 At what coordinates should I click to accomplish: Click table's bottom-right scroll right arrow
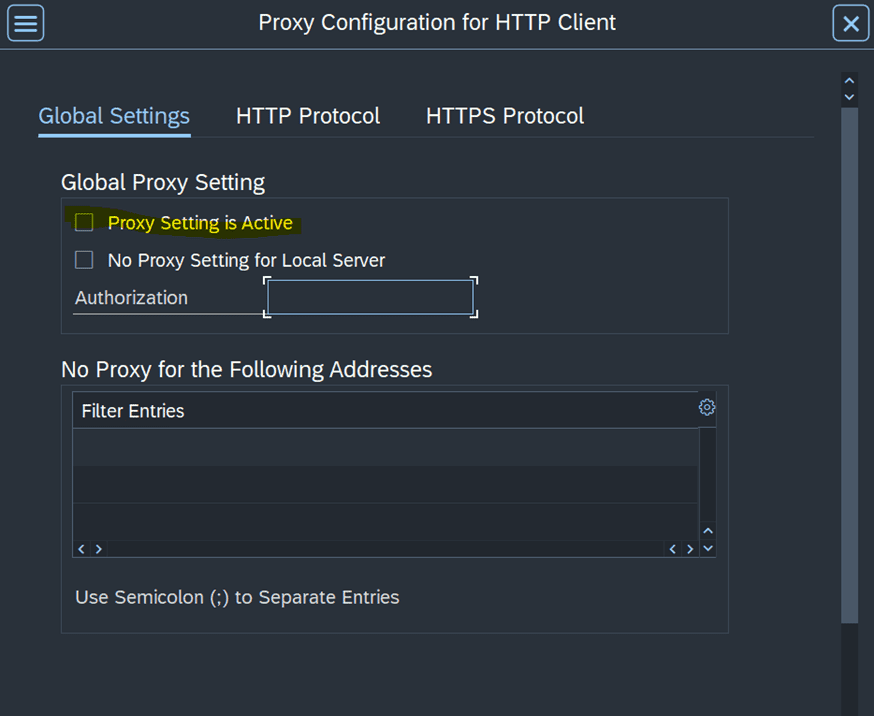click(690, 549)
